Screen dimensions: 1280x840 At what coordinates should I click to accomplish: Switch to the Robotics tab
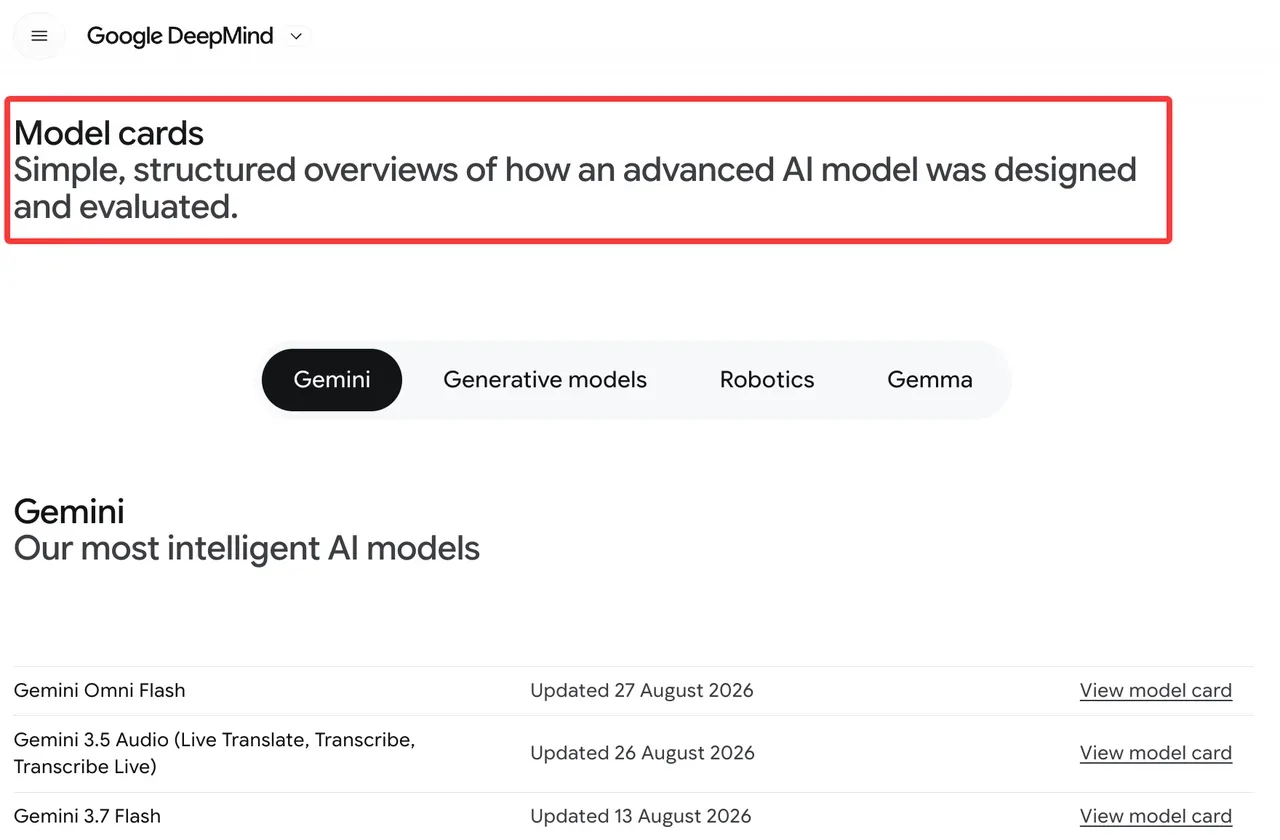pyautogui.click(x=767, y=380)
